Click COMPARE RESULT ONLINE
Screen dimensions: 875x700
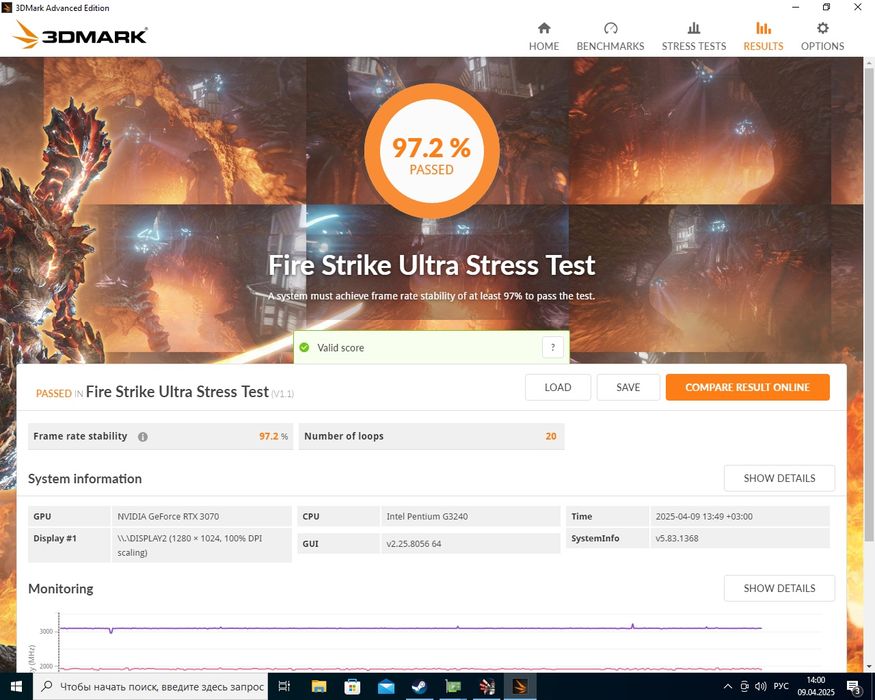point(747,387)
